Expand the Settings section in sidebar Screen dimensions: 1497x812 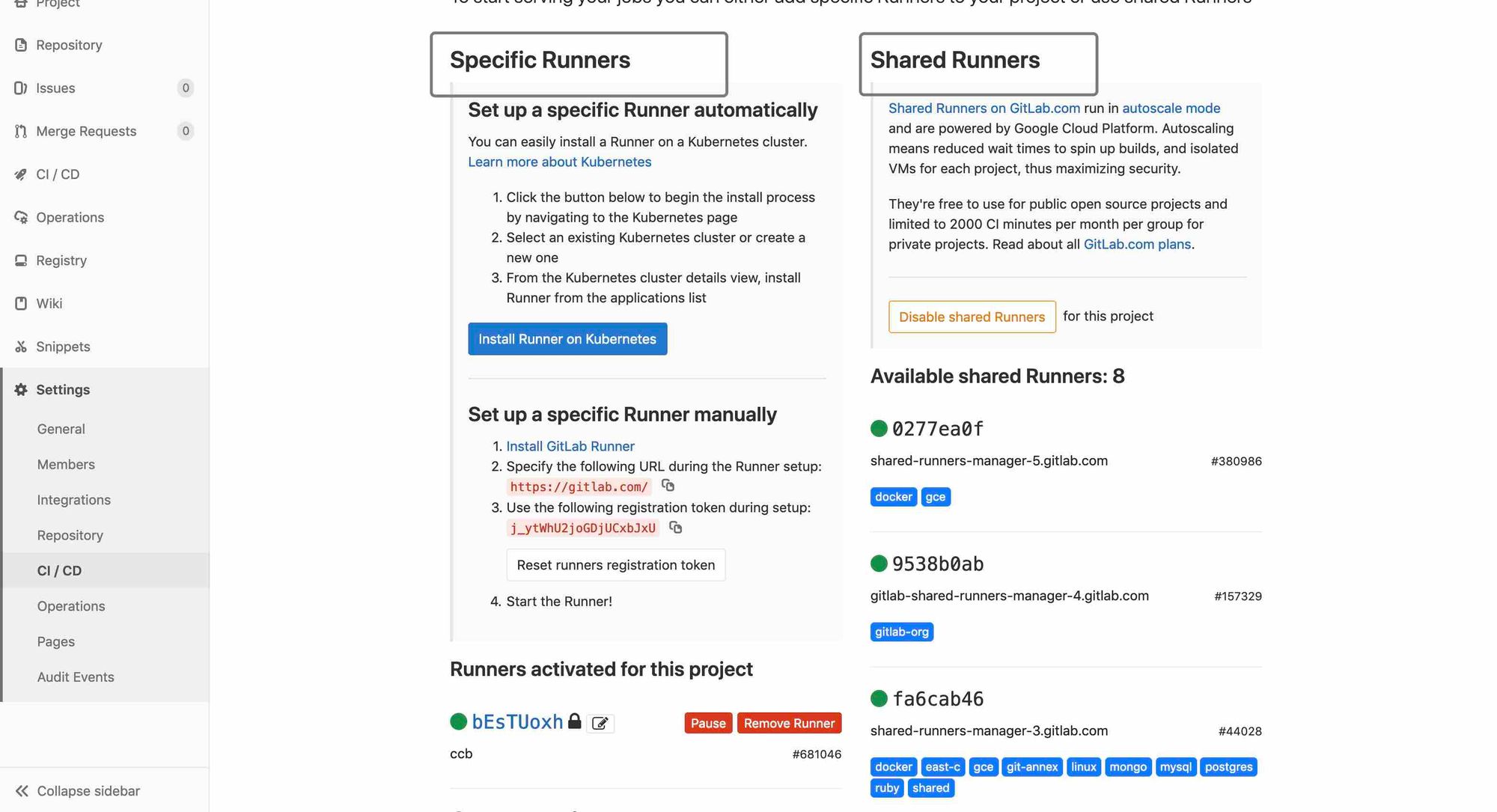(x=63, y=390)
